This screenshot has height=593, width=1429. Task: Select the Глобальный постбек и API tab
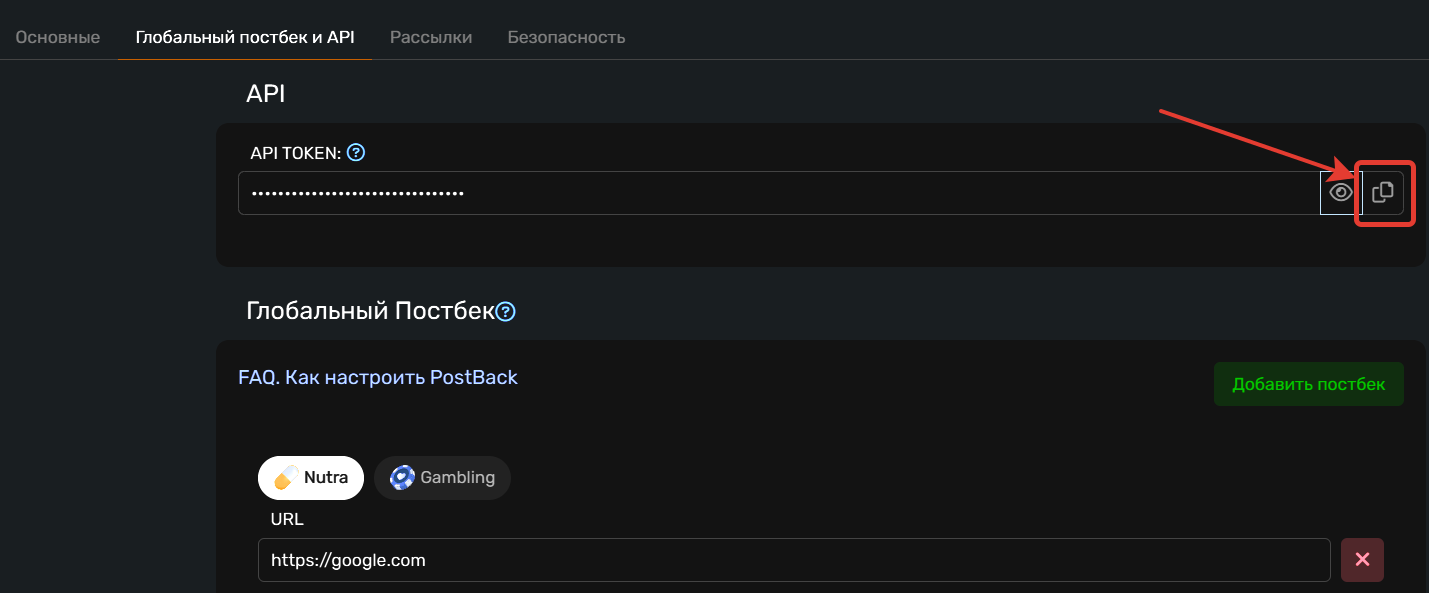(245, 37)
